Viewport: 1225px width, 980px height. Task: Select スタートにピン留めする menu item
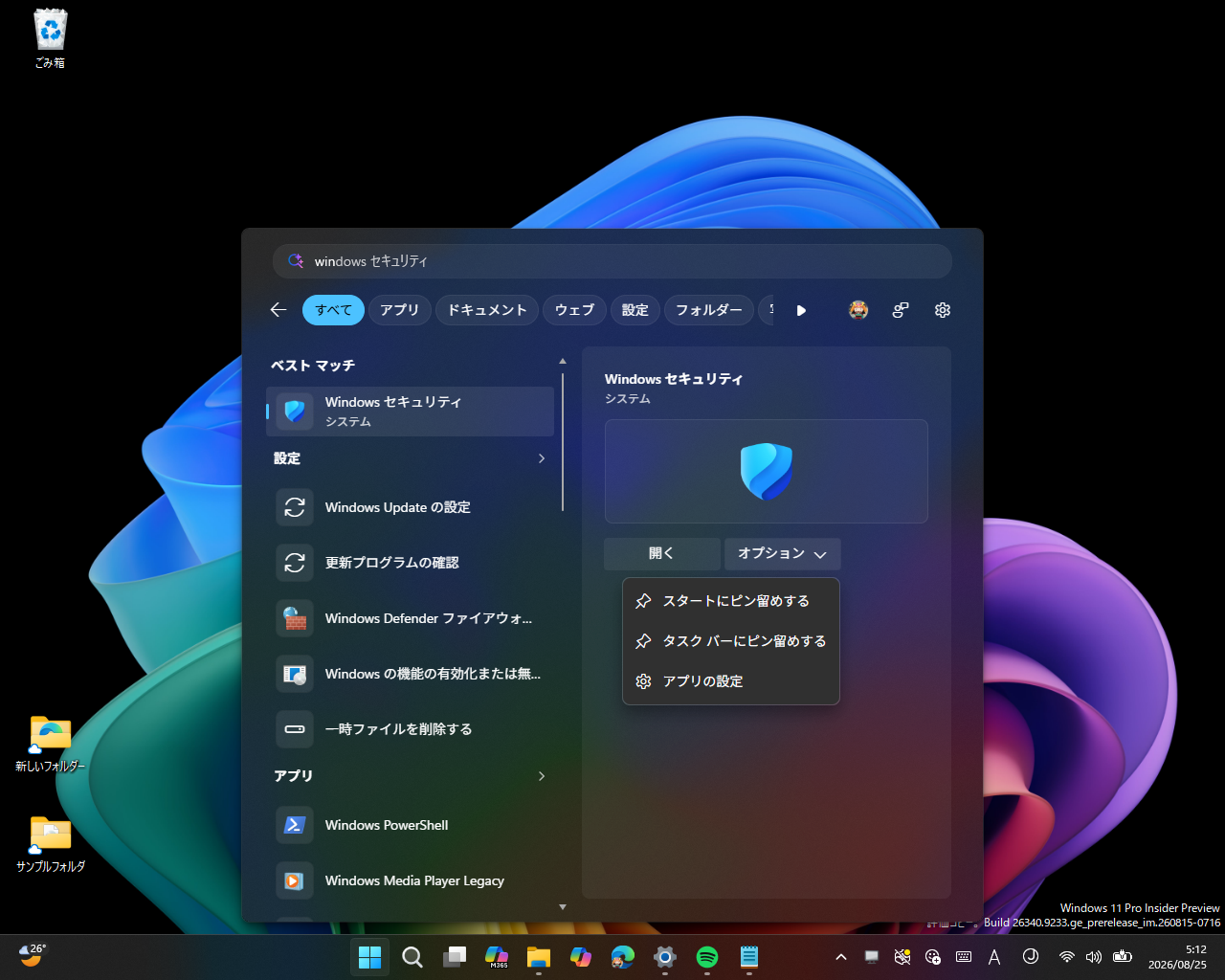pyautogui.click(x=731, y=601)
